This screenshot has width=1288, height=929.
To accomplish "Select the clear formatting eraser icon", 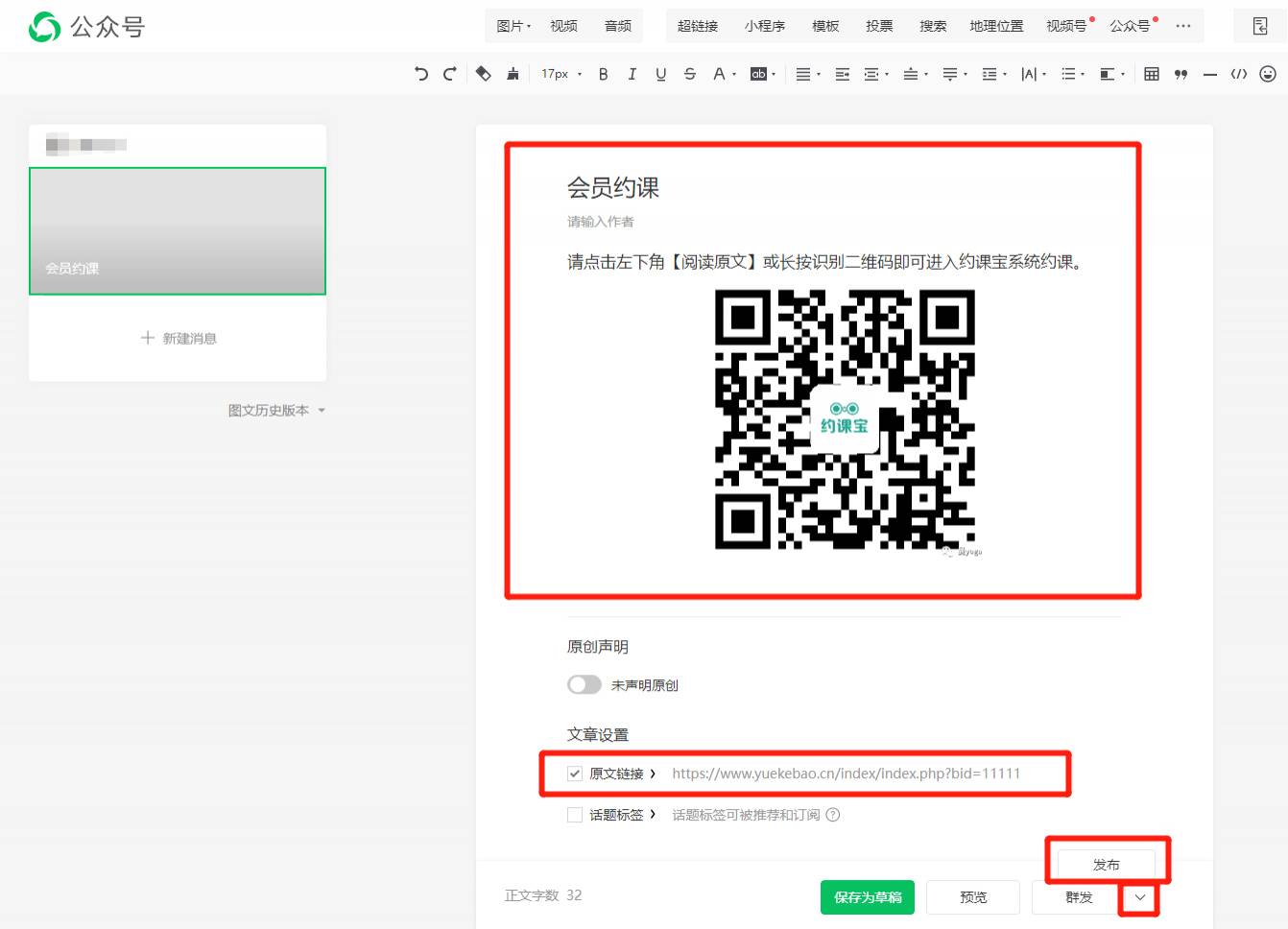I will tap(484, 74).
